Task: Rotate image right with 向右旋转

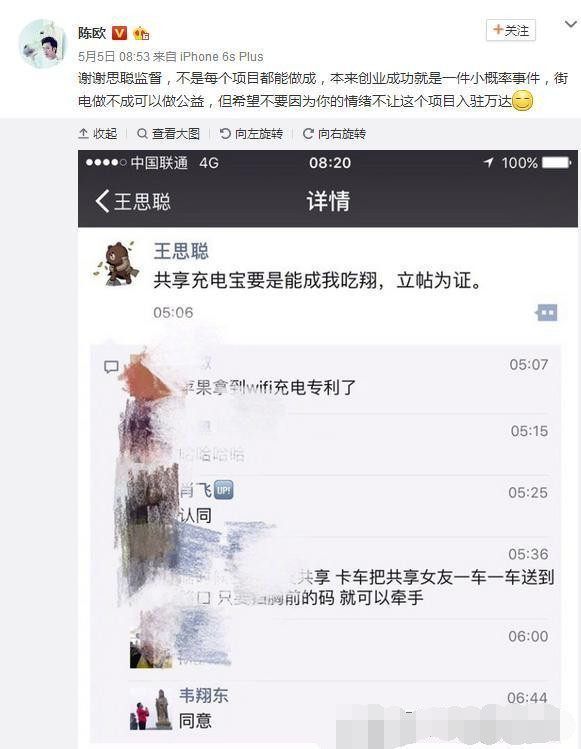Action: (x=334, y=134)
